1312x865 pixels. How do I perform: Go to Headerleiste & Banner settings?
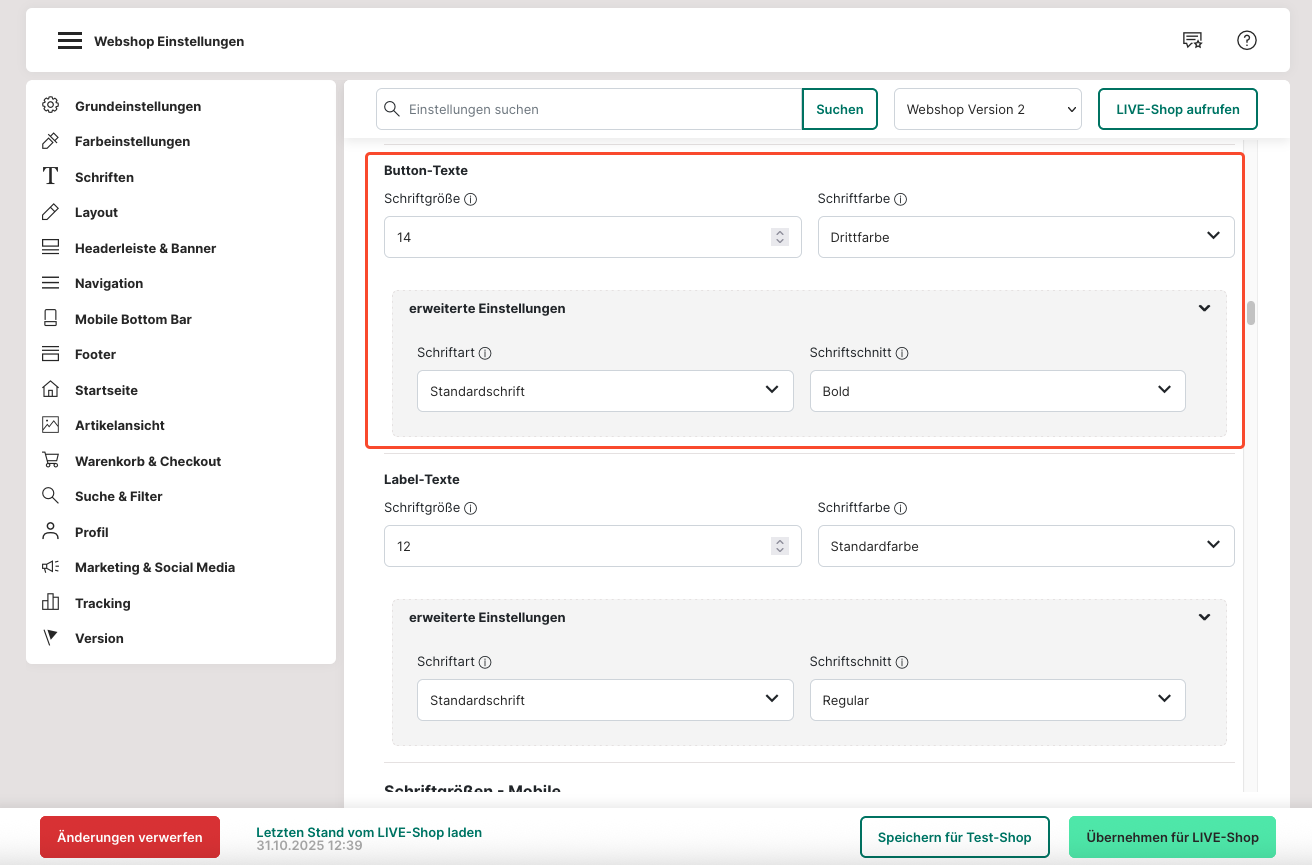145,248
